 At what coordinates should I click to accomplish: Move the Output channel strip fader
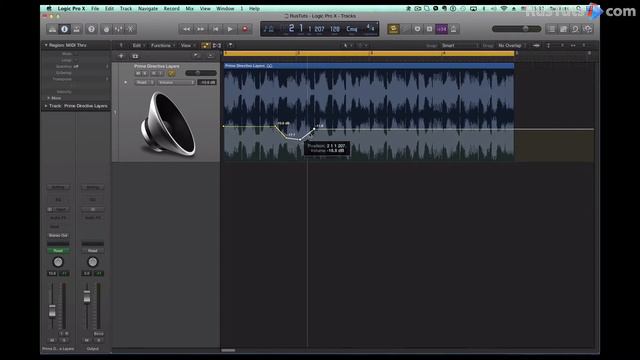87,297
